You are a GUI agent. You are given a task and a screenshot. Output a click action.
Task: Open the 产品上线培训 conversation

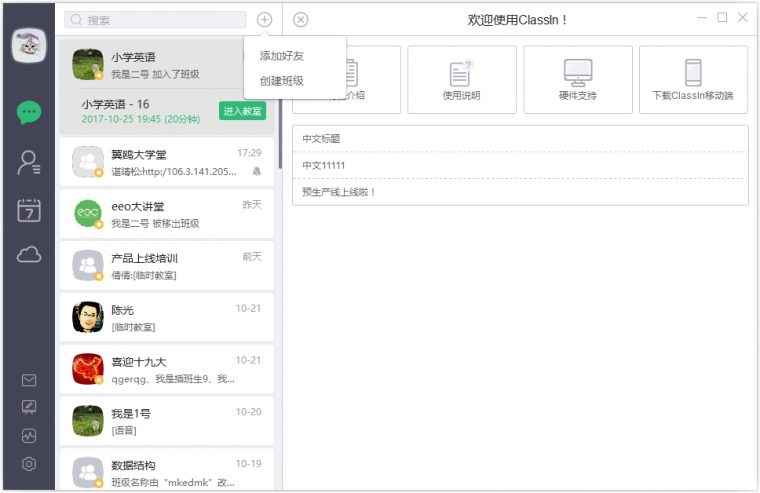(x=167, y=266)
